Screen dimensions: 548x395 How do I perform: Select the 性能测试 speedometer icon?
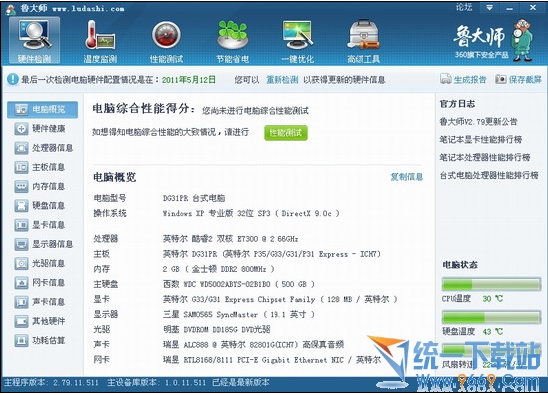[x=166, y=35]
